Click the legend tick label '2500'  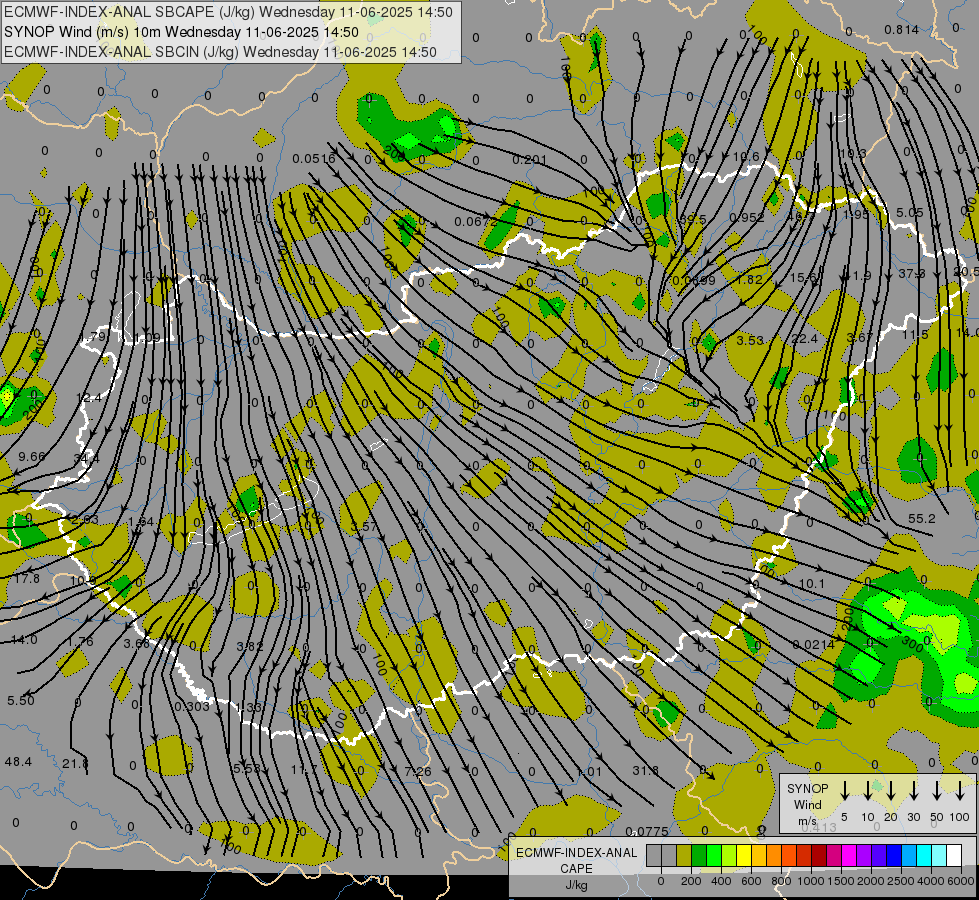pos(900,881)
